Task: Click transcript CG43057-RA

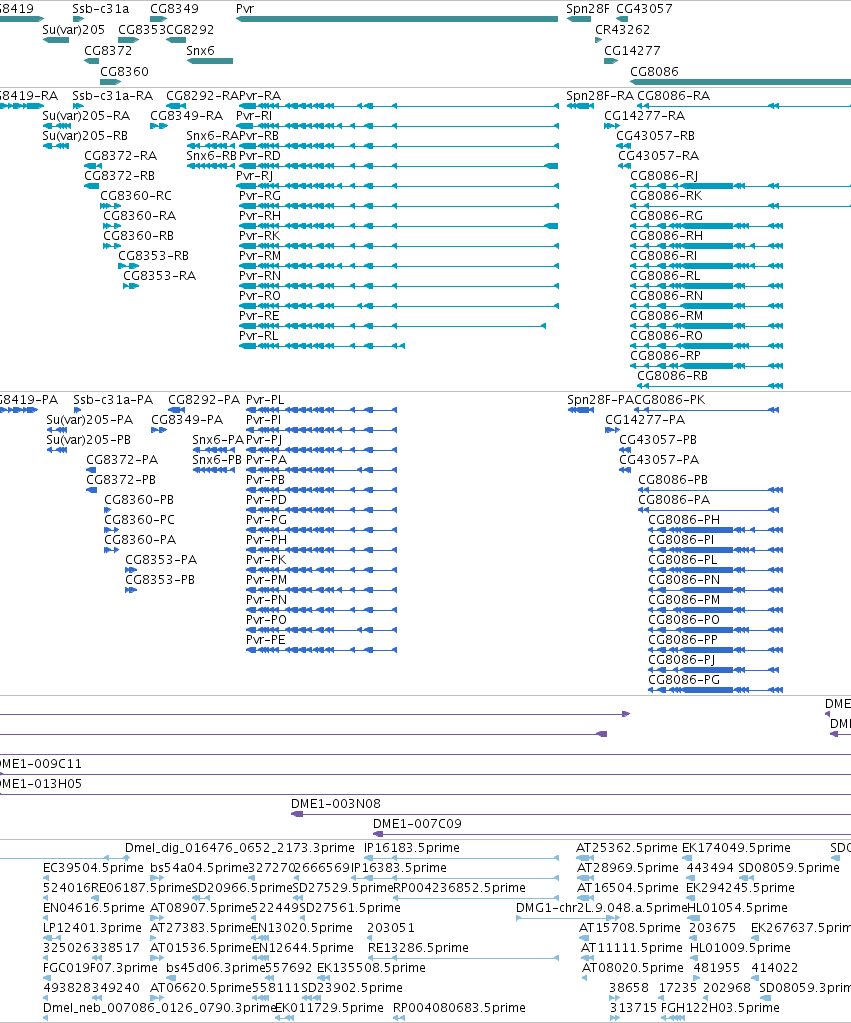Action: [625, 166]
